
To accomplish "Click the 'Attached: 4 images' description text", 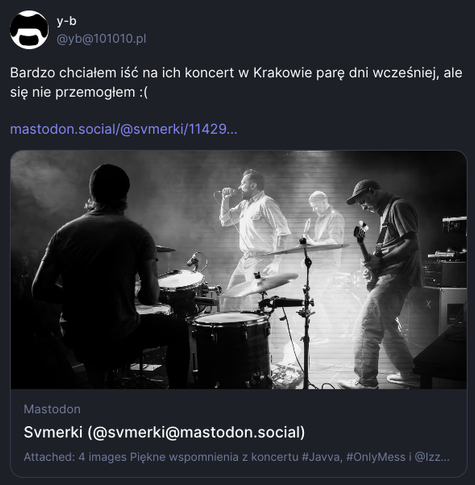I will tap(75, 457).
